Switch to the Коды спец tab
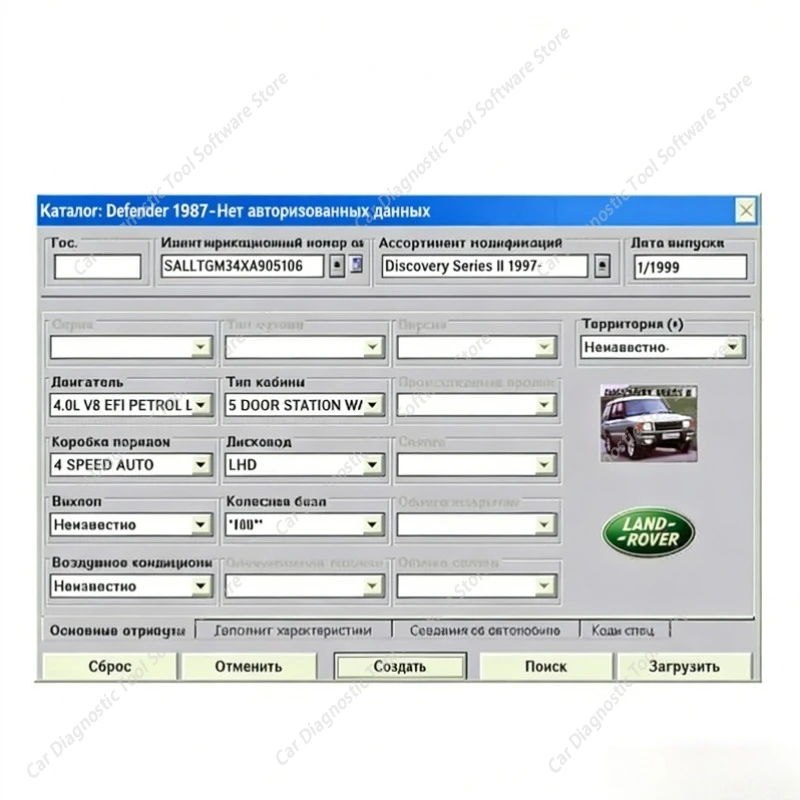 pyautogui.click(x=623, y=631)
